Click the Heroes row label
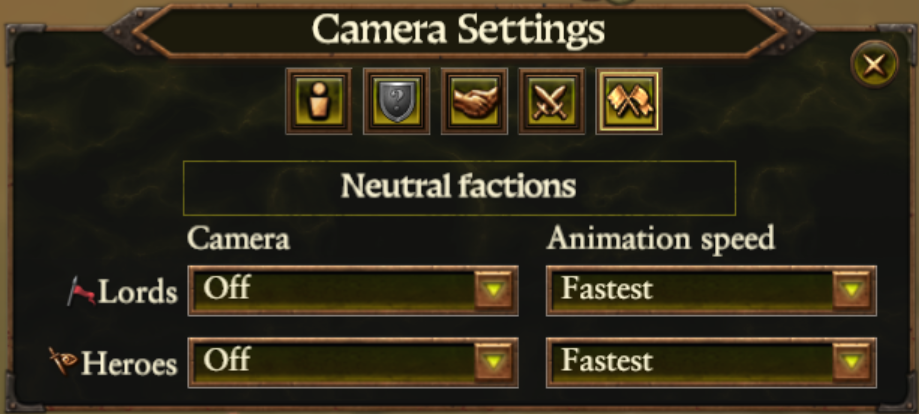919x414 pixels. click(129, 364)
